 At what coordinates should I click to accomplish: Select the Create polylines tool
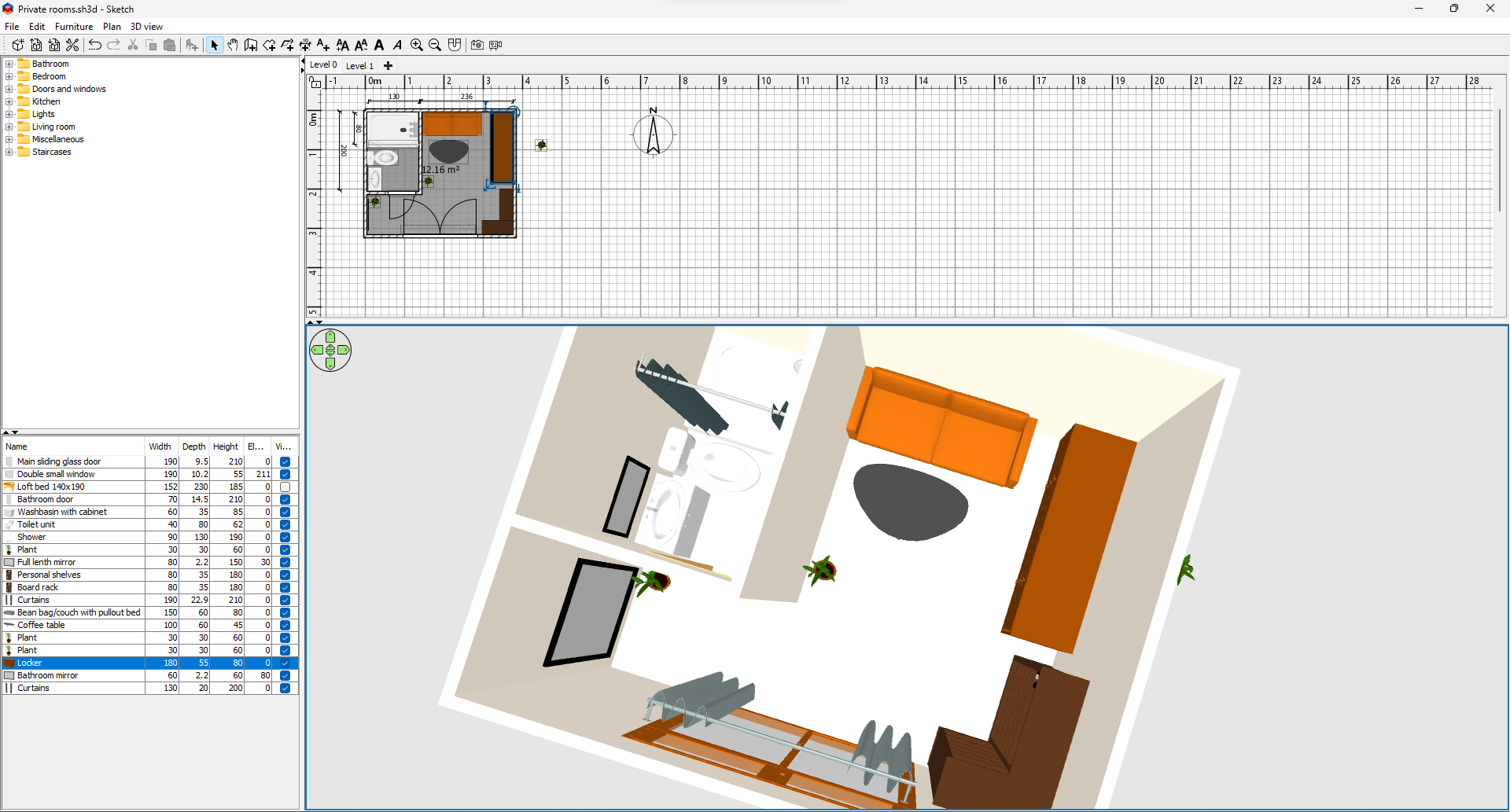tap(287, 45)
